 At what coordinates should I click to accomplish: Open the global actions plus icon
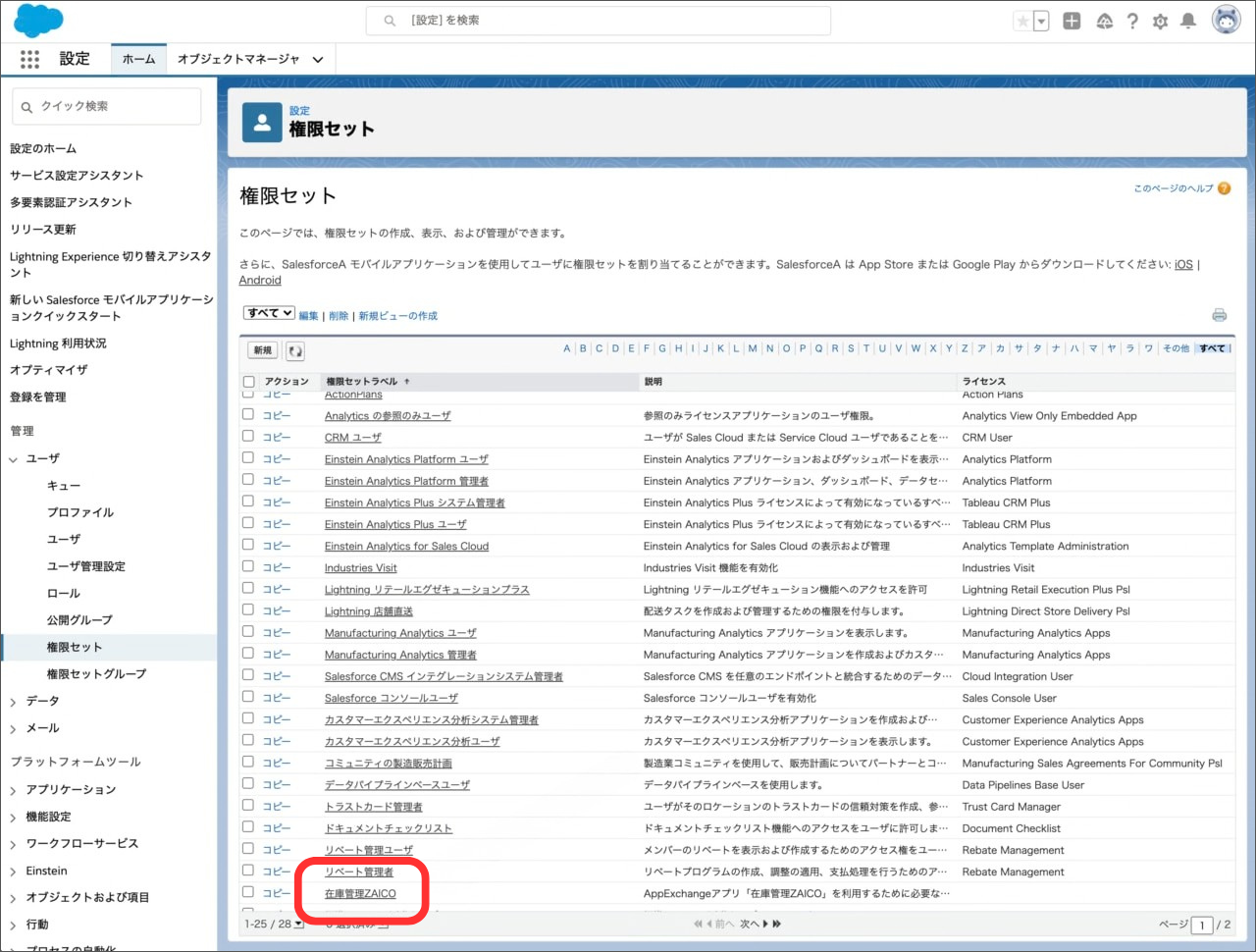click(x=1072, y=21)
